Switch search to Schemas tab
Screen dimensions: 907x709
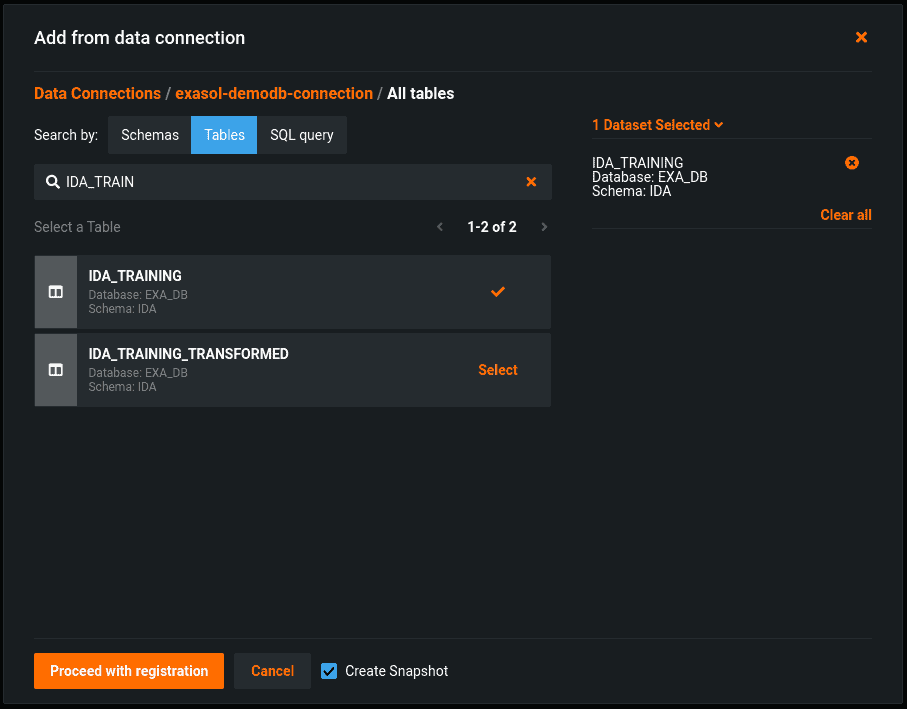[x=150, y=135]
